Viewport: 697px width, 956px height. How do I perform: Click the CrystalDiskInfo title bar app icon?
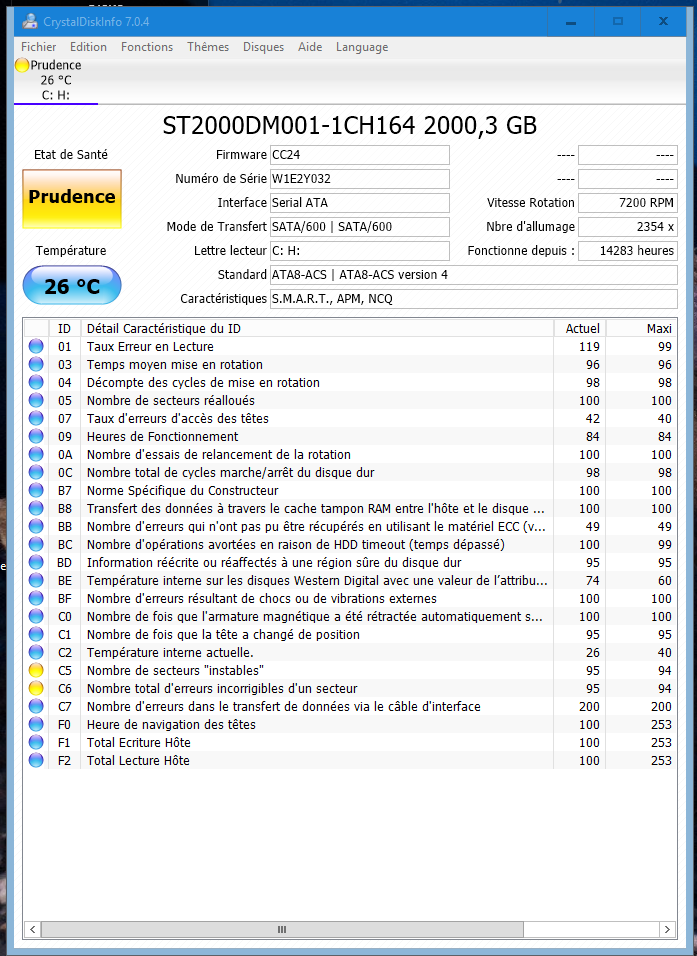[30, 21]
